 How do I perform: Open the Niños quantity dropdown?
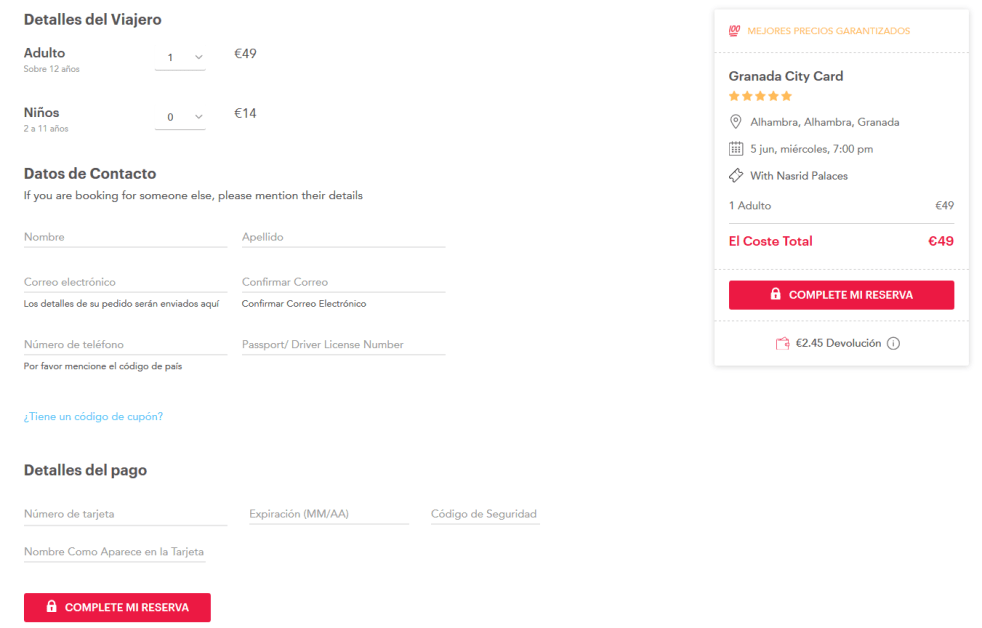[x=180, y=117]
